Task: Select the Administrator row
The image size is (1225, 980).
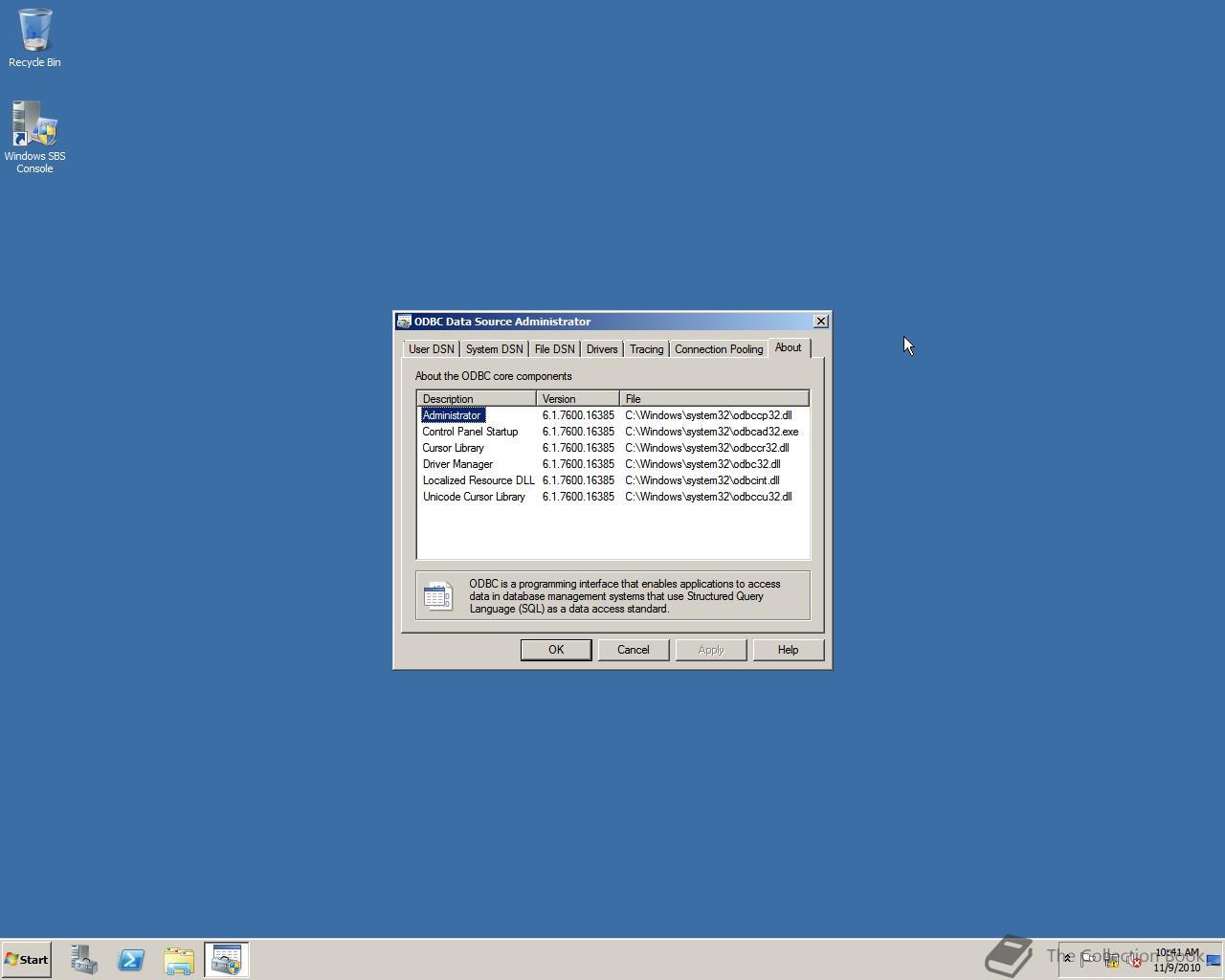Action: [612, 415]
